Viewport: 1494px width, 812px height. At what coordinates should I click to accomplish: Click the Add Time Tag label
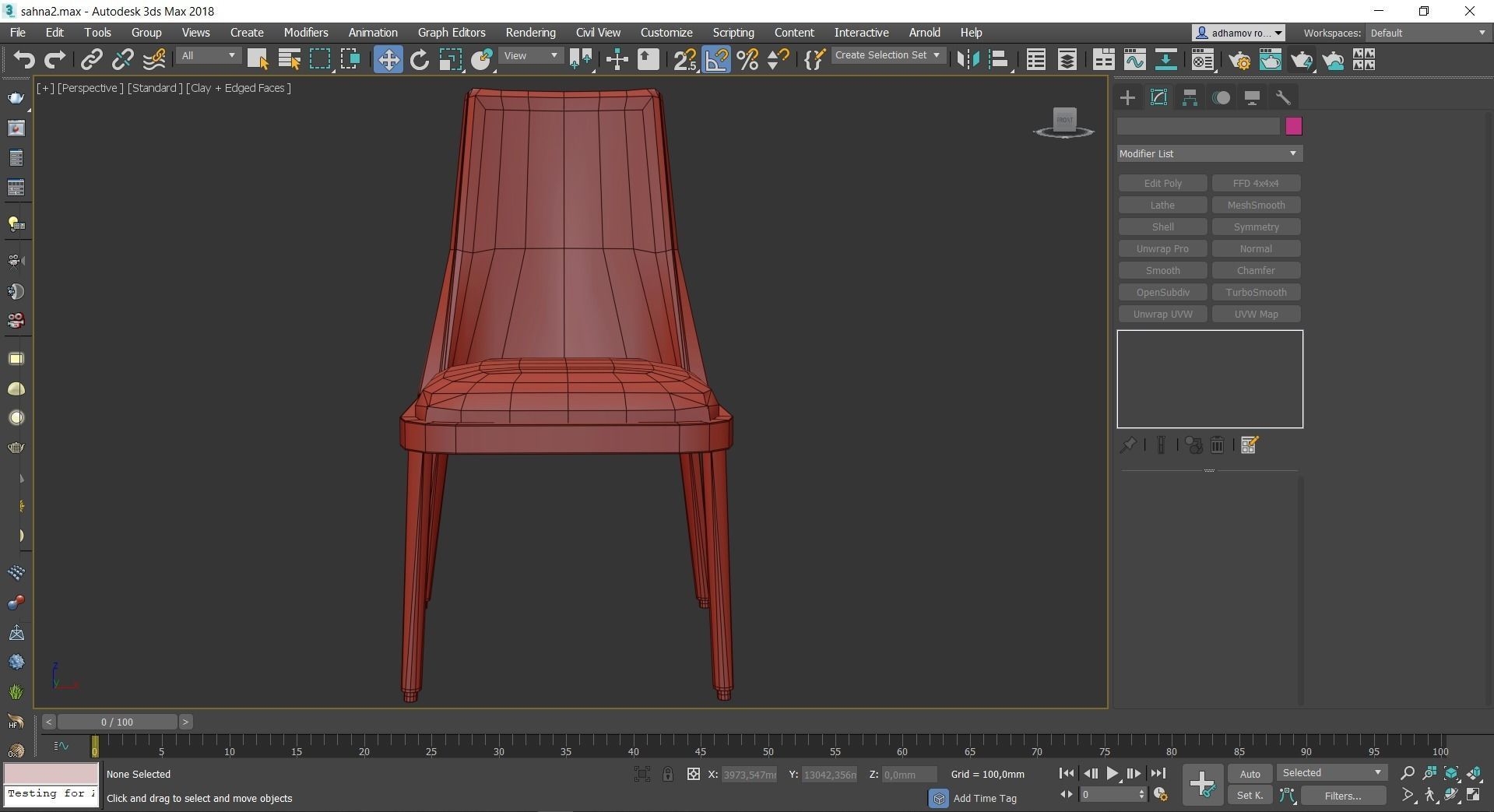coord(985,798)
